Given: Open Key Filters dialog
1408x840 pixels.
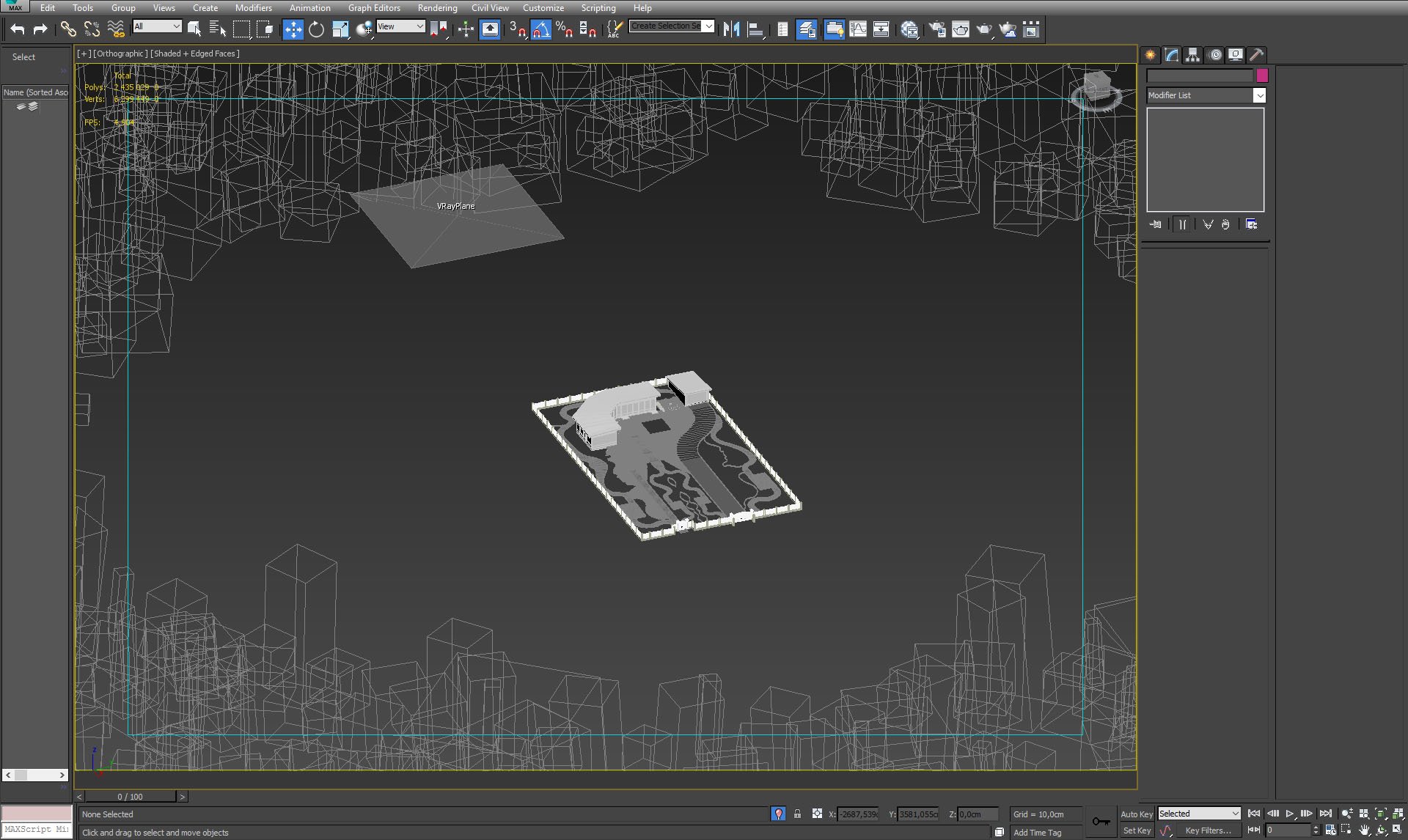Looking at the screenshot, I should click(1208, 830).
